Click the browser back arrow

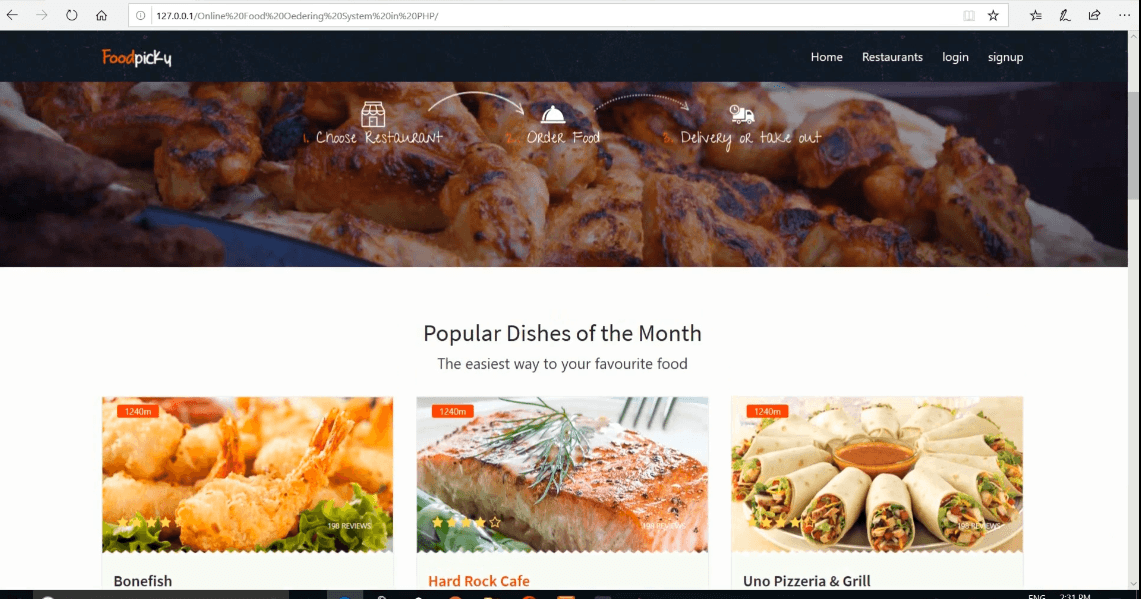point(12,15)
